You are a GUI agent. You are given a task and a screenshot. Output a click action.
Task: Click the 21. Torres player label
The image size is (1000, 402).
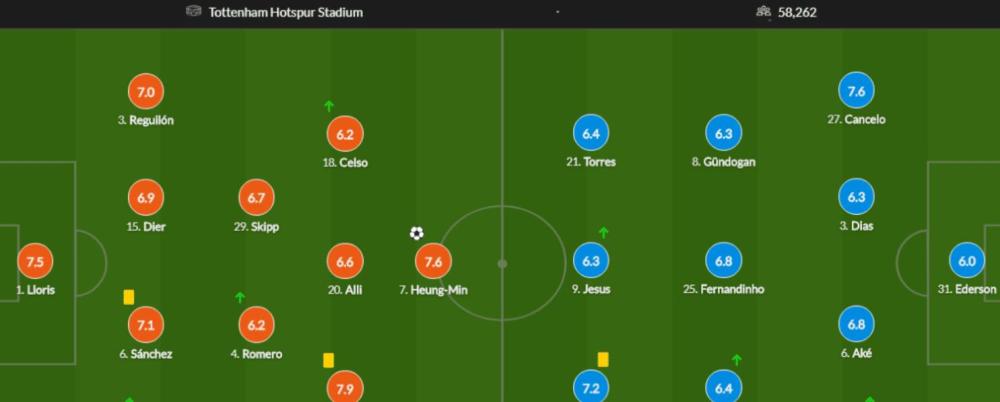click(591, 162)
